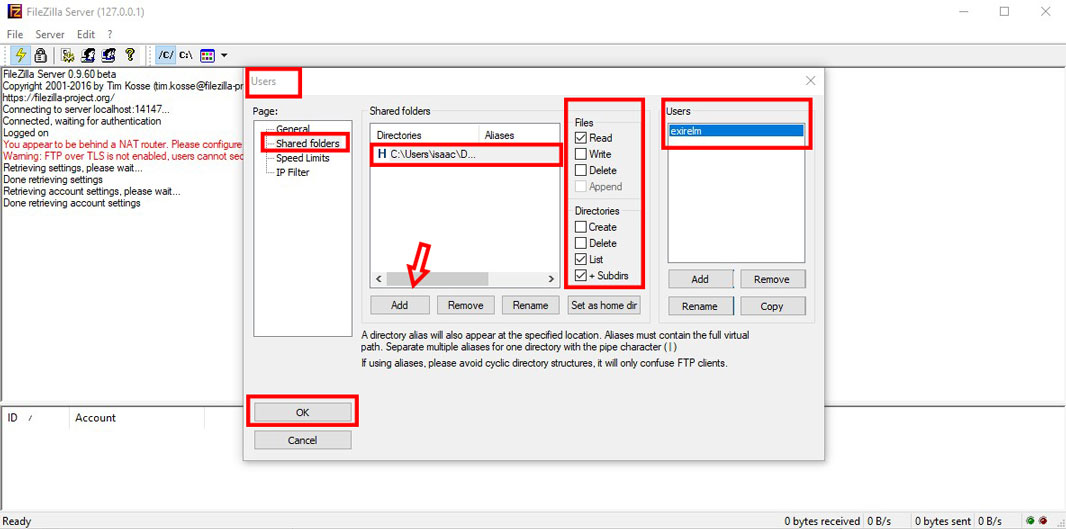Select the C:\Users\isaac\D... directory row
Viewport: 1066px width, 529px height.
tap(466, 154)
